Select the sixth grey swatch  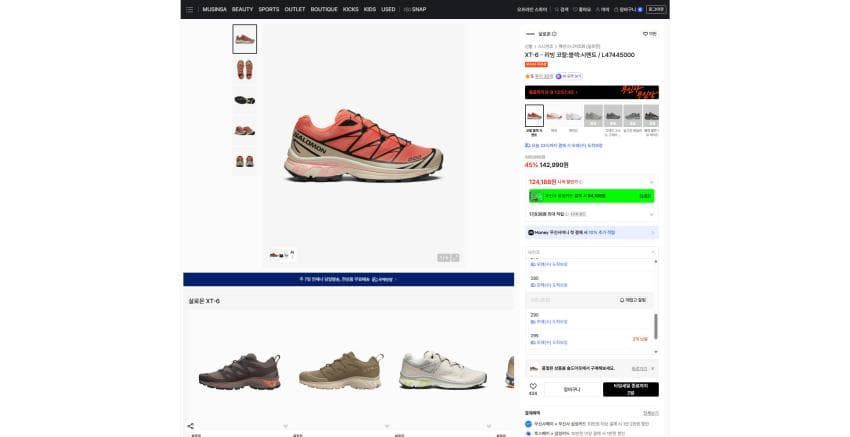click(x=632, y=116)
